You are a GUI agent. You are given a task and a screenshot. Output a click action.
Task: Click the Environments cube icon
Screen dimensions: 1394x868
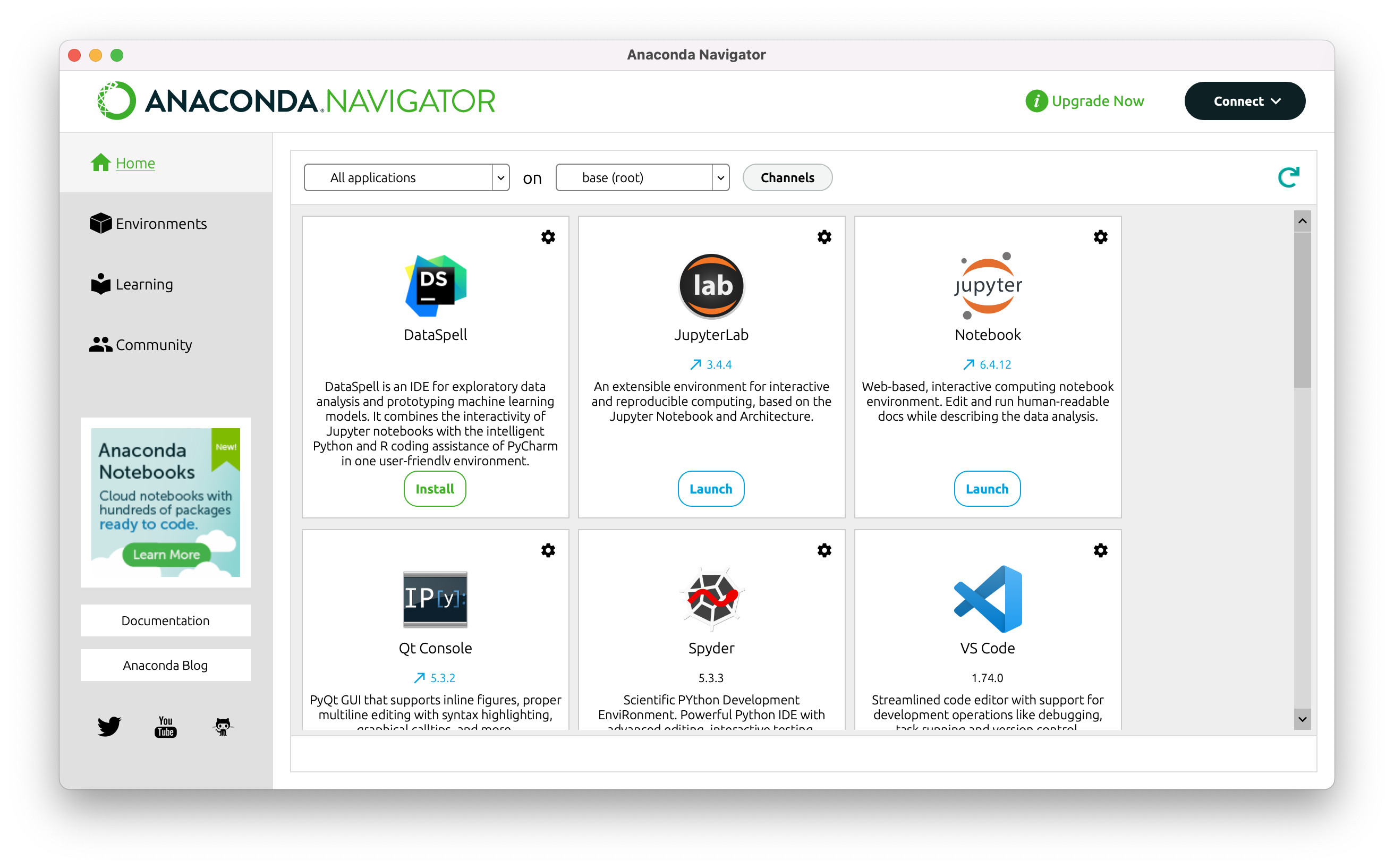(100, 223)
